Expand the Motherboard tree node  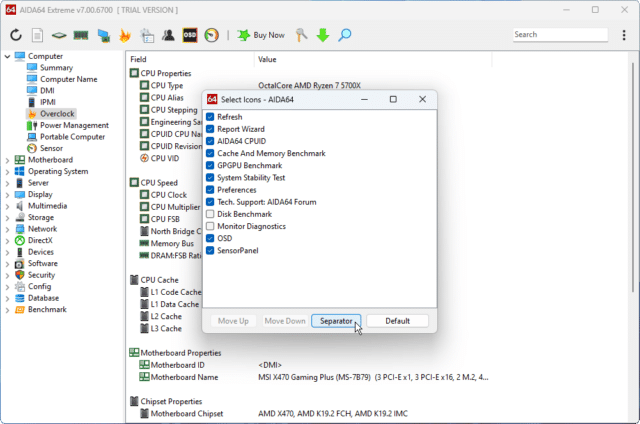coord(7,160)
